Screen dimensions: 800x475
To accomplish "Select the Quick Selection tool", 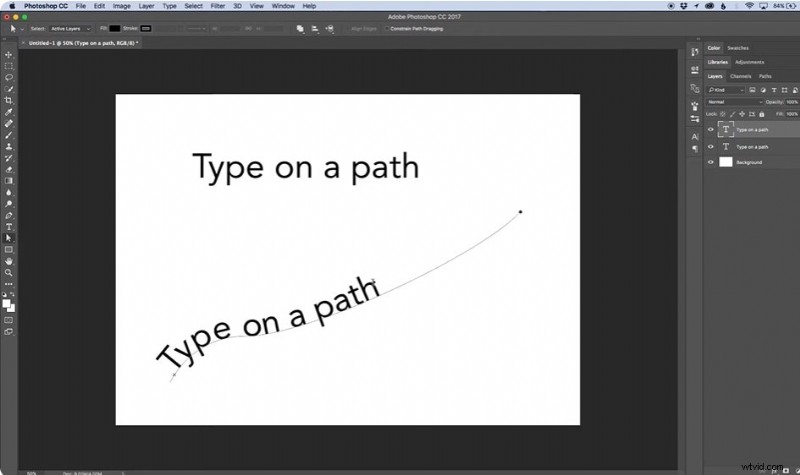I will (9, 89).
